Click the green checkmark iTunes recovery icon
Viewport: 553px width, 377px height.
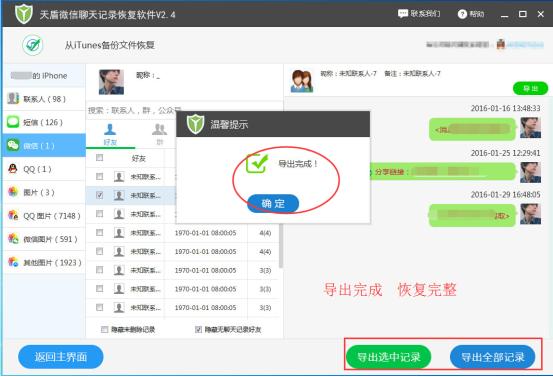33,45
